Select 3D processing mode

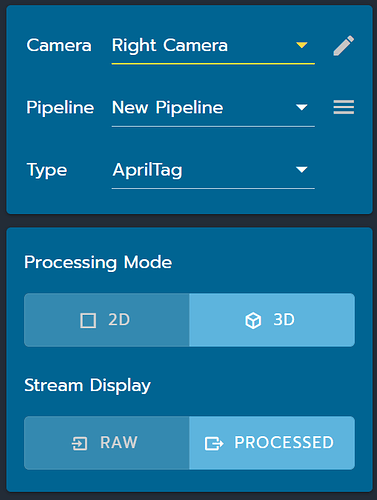click(x=272, y=320)
